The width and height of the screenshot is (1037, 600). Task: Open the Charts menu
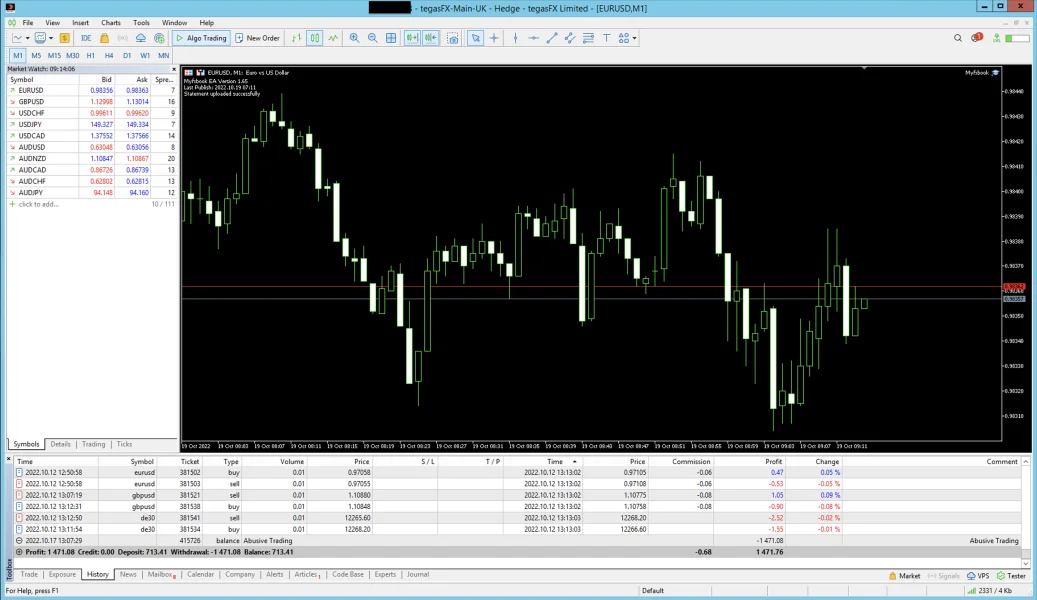[111, 22]
